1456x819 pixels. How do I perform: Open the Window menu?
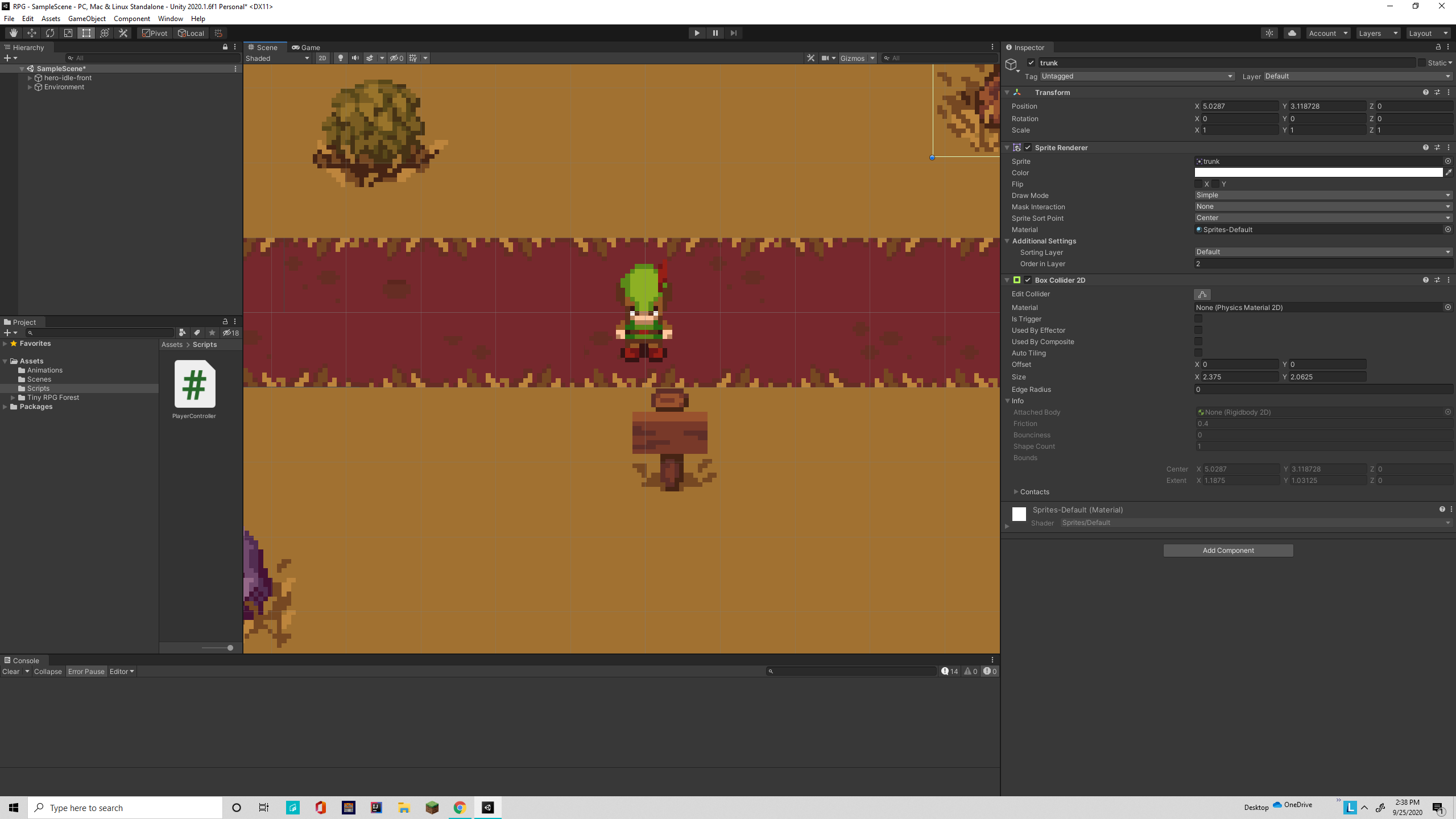click(171, 19)
